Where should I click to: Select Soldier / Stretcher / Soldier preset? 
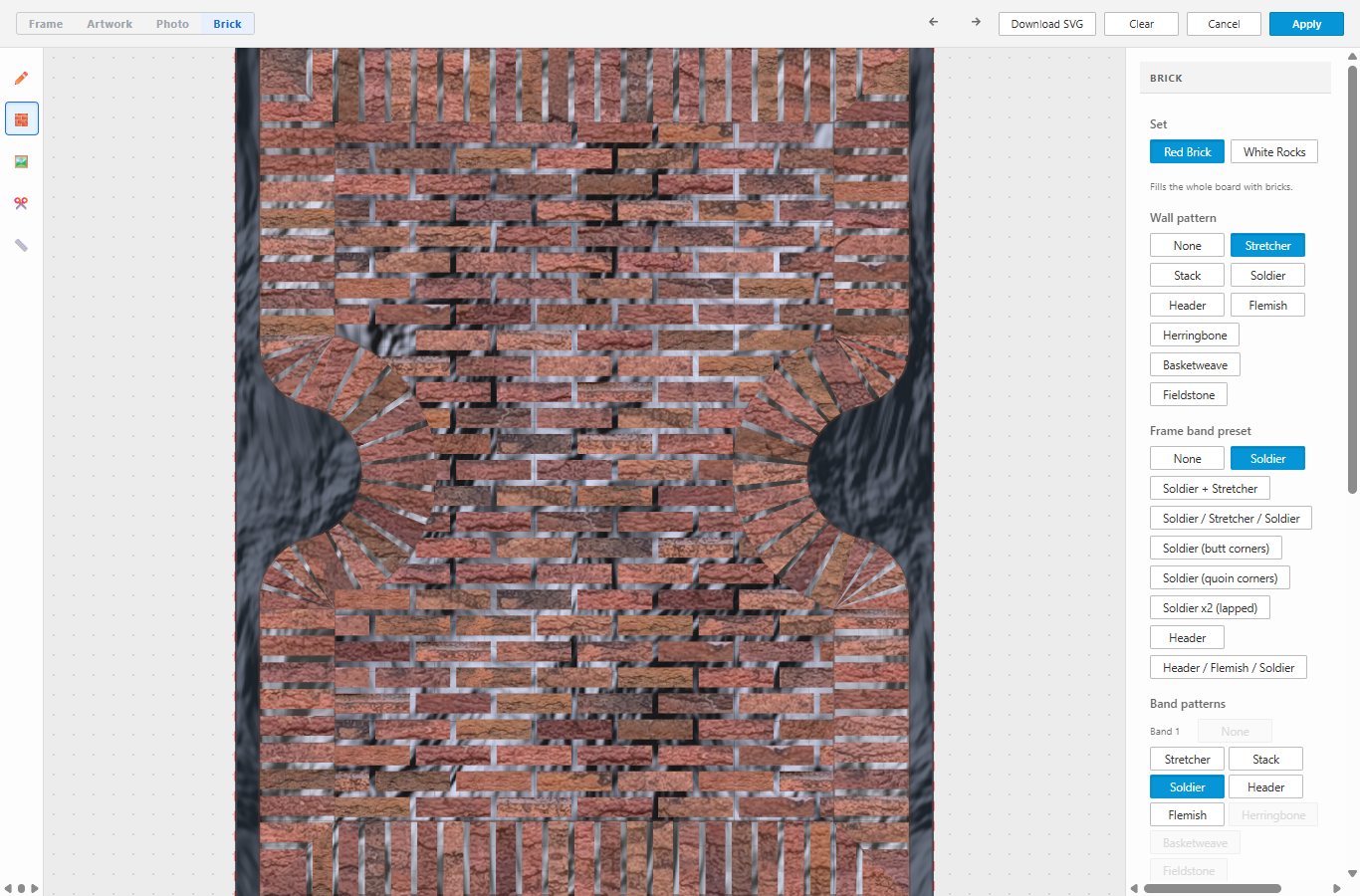[x=1231, y=518]
